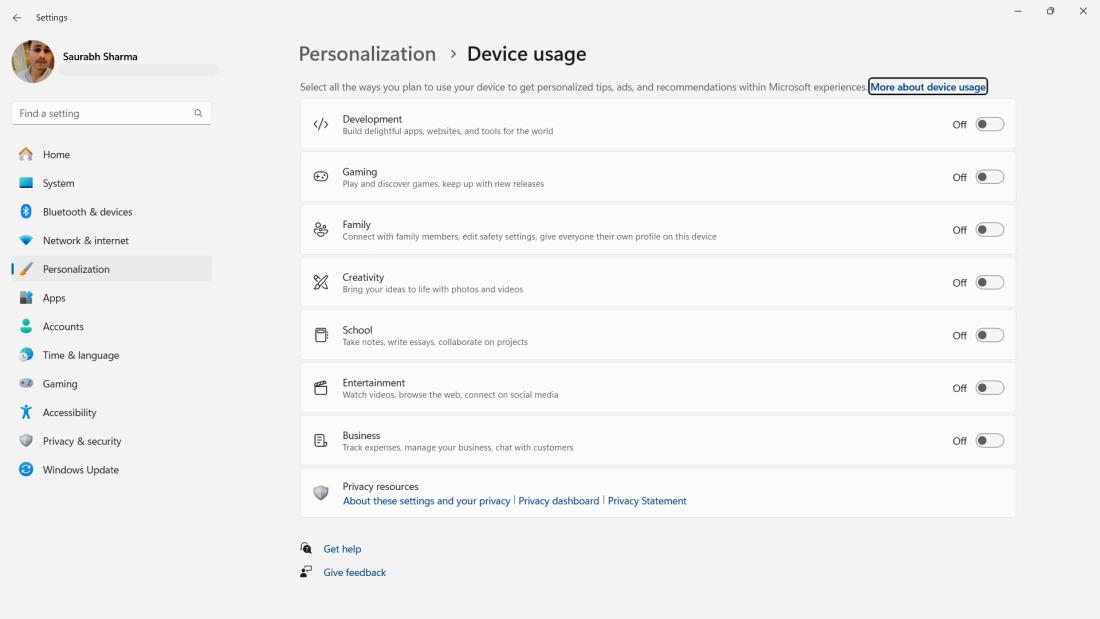Toggle the Business usage switch
This screenshot has width=1100, height=619.
coord(989,441)
